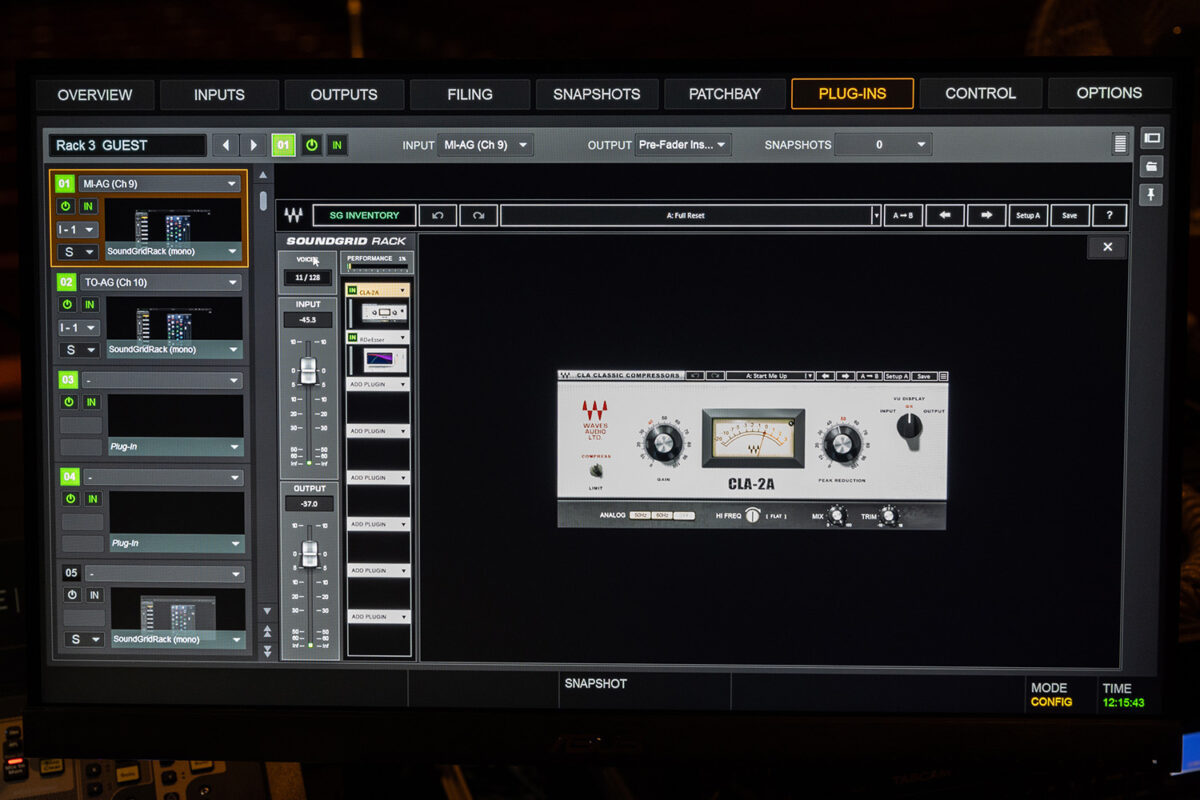Open SoundGrid Rack help question mark

pyautogui.click(x=1109, y=215)
